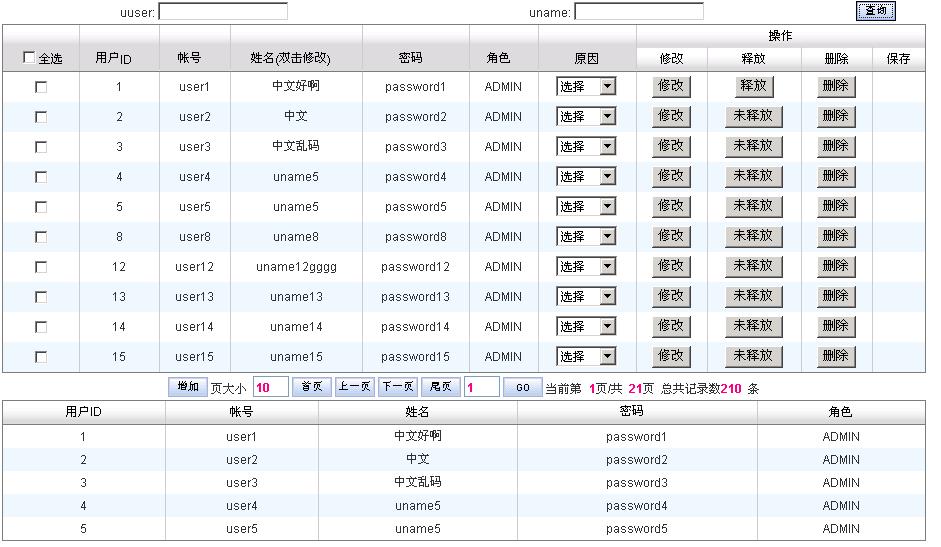Click the uname search input field

639,12
